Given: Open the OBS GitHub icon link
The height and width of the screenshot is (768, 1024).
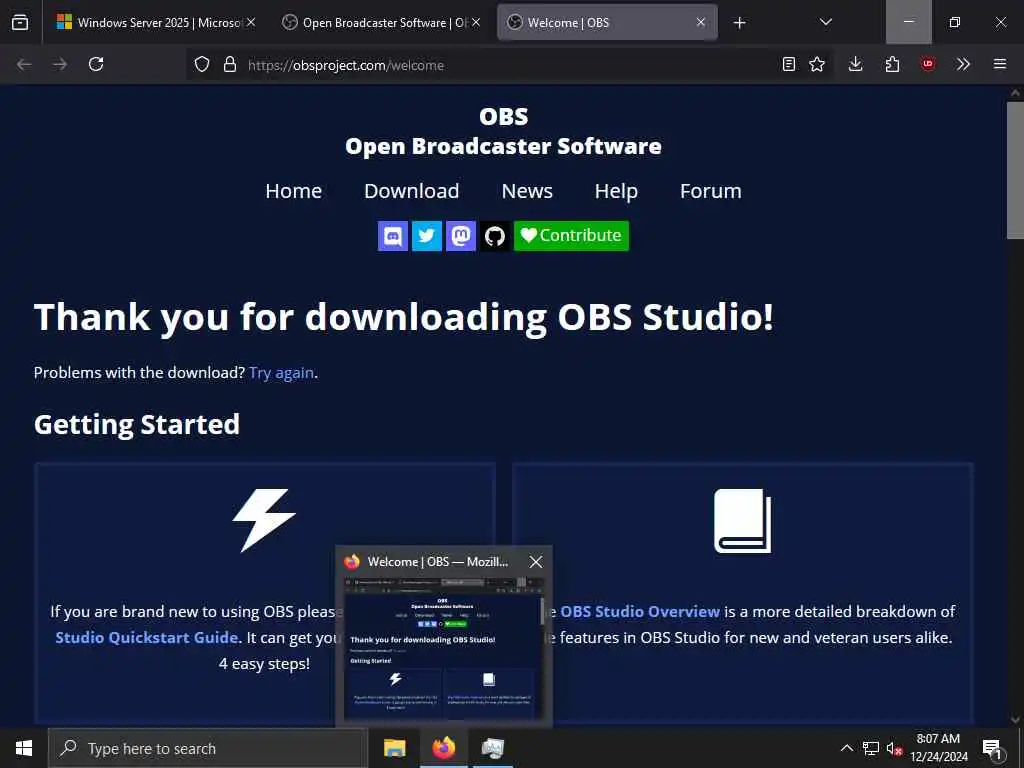Looking at the screenshot, I should pos(494,236).
